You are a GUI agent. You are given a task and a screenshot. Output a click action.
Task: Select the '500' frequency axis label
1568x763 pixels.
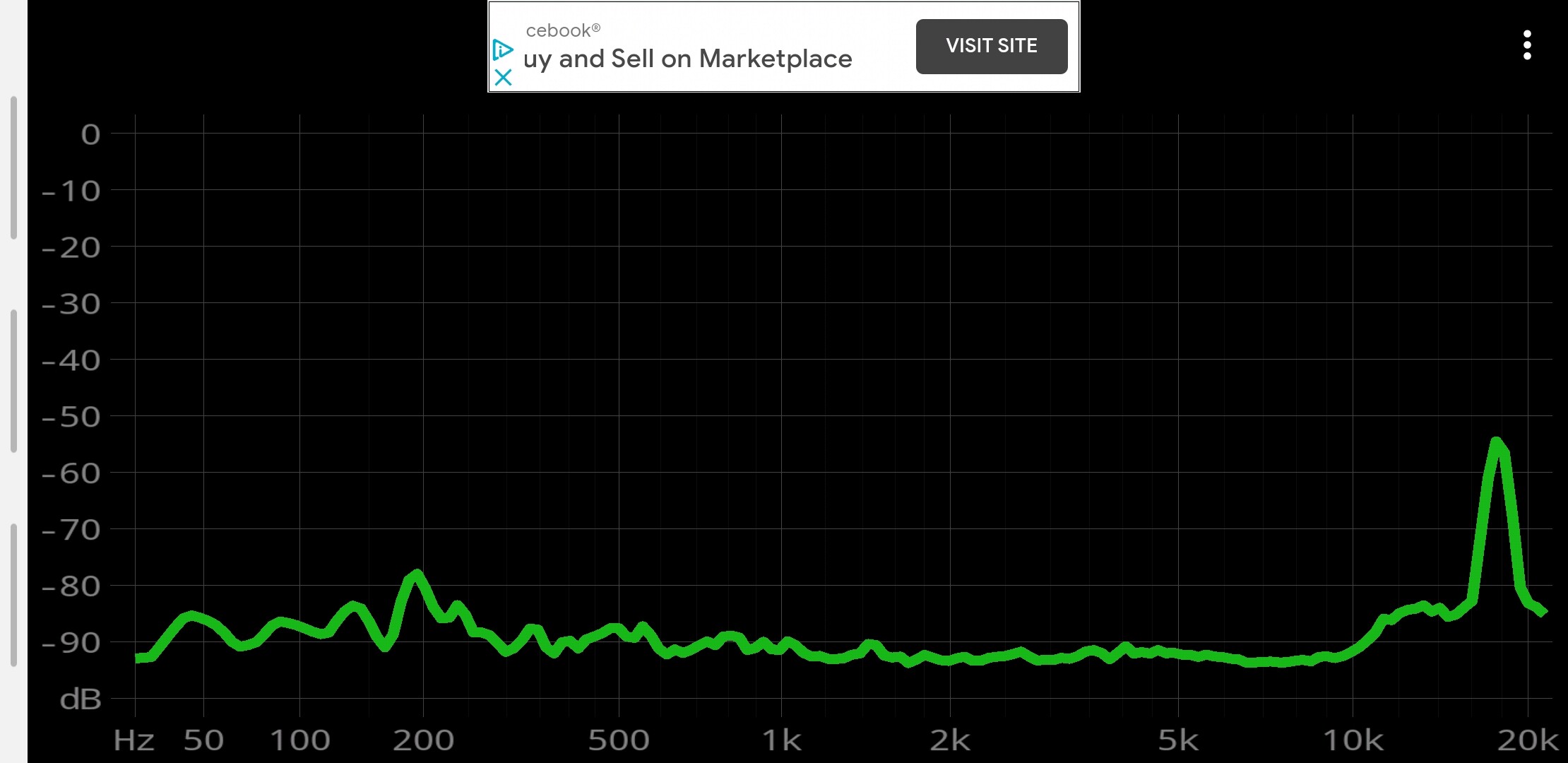coord(619,740)
